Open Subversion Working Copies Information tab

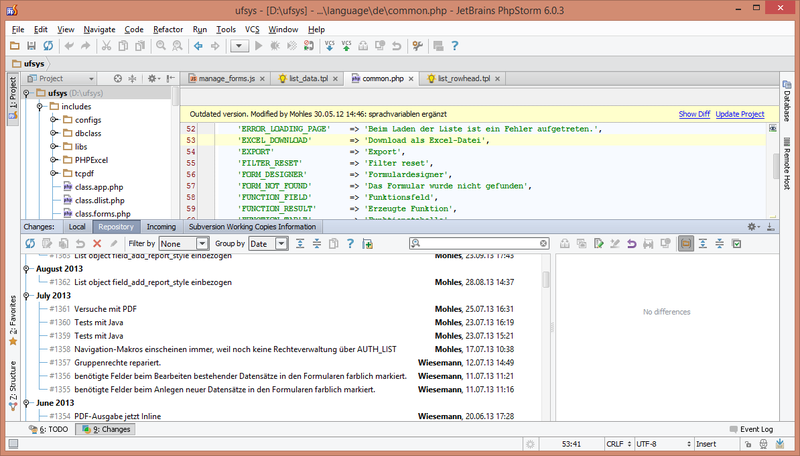252,227
